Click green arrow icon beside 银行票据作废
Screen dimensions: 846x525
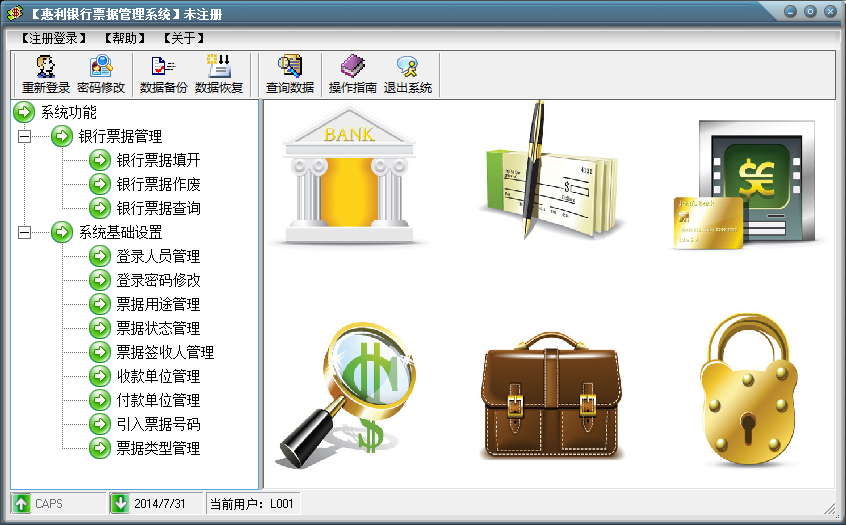(x=100, y=184)
